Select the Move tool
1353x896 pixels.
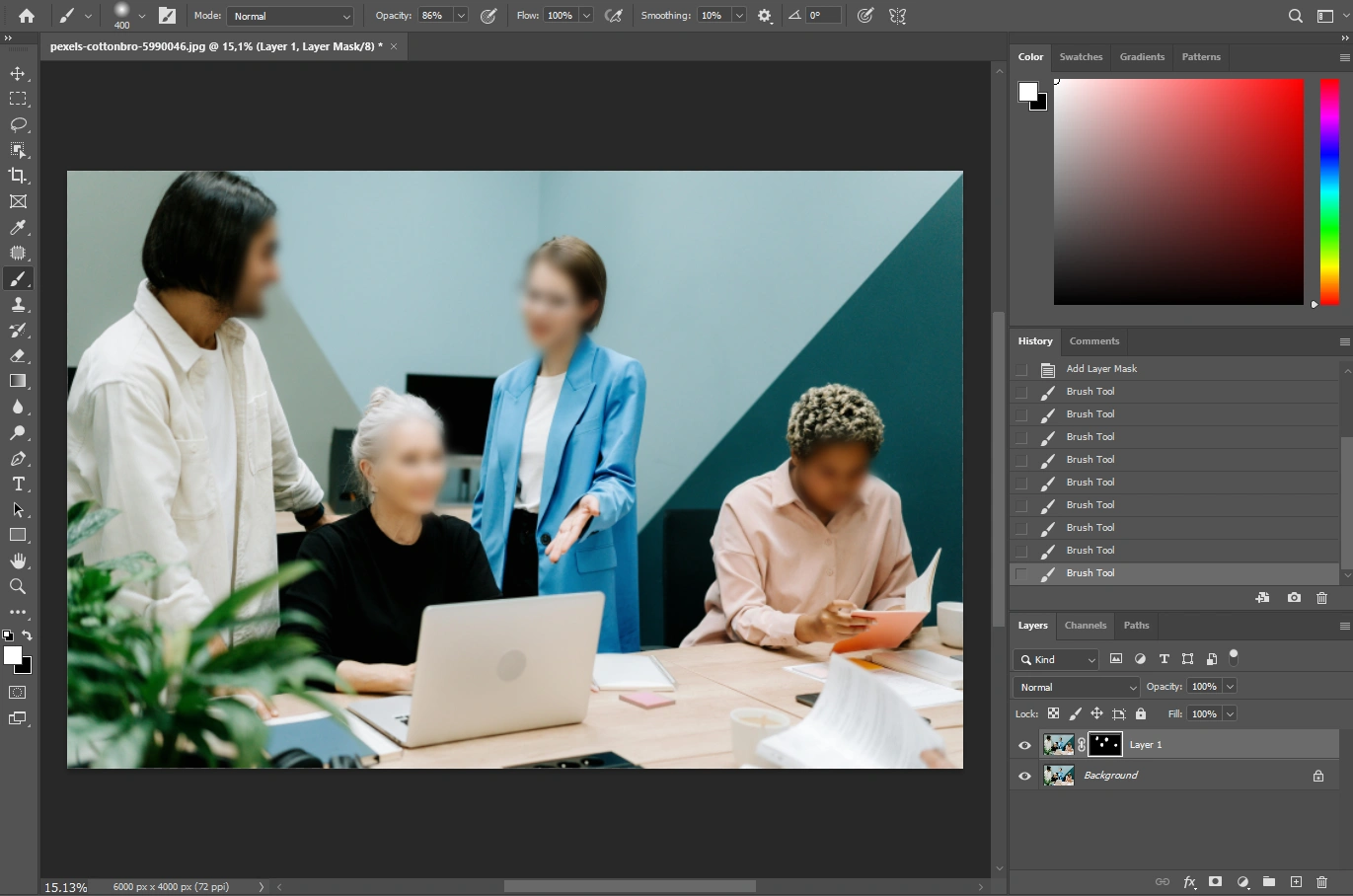click(x=18, y=73)
